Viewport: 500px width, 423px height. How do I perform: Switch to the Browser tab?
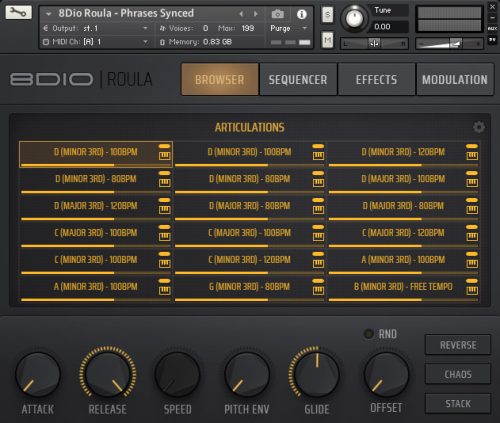[220, 80]
